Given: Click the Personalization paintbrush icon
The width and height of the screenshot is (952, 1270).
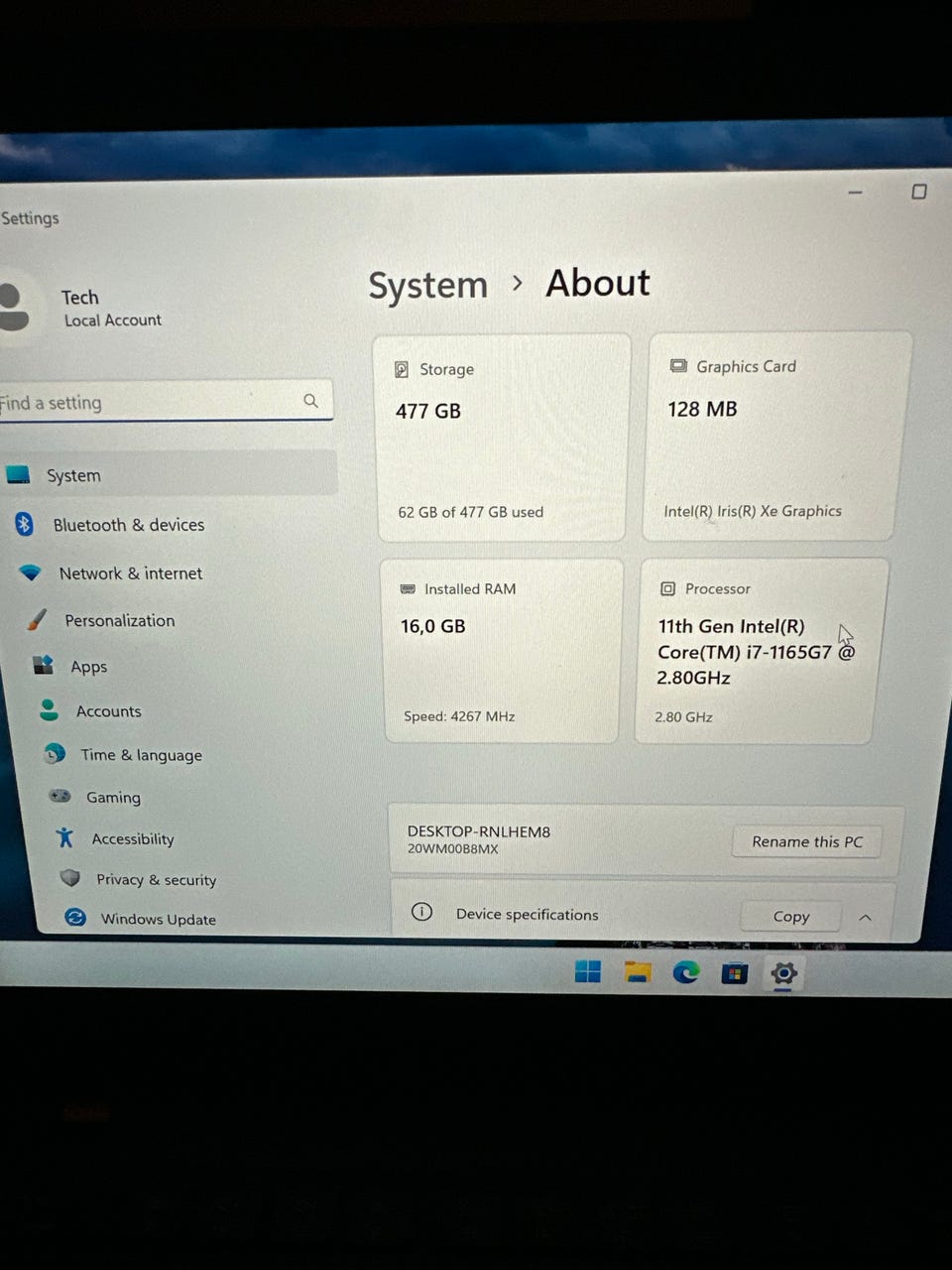Looking at the screenshot, I should [x=37, y=619].
